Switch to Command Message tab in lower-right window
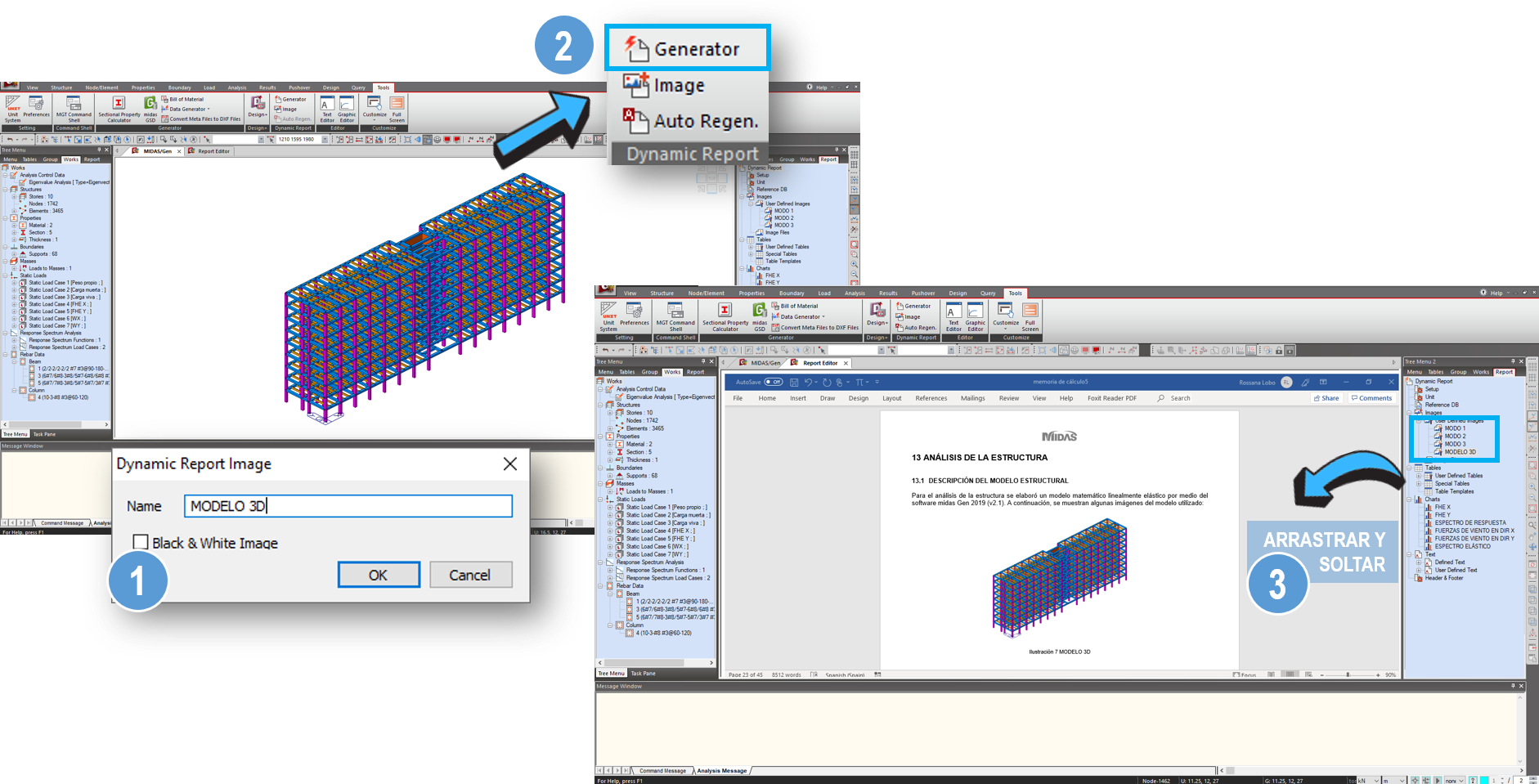 click(x=662, y=770)
